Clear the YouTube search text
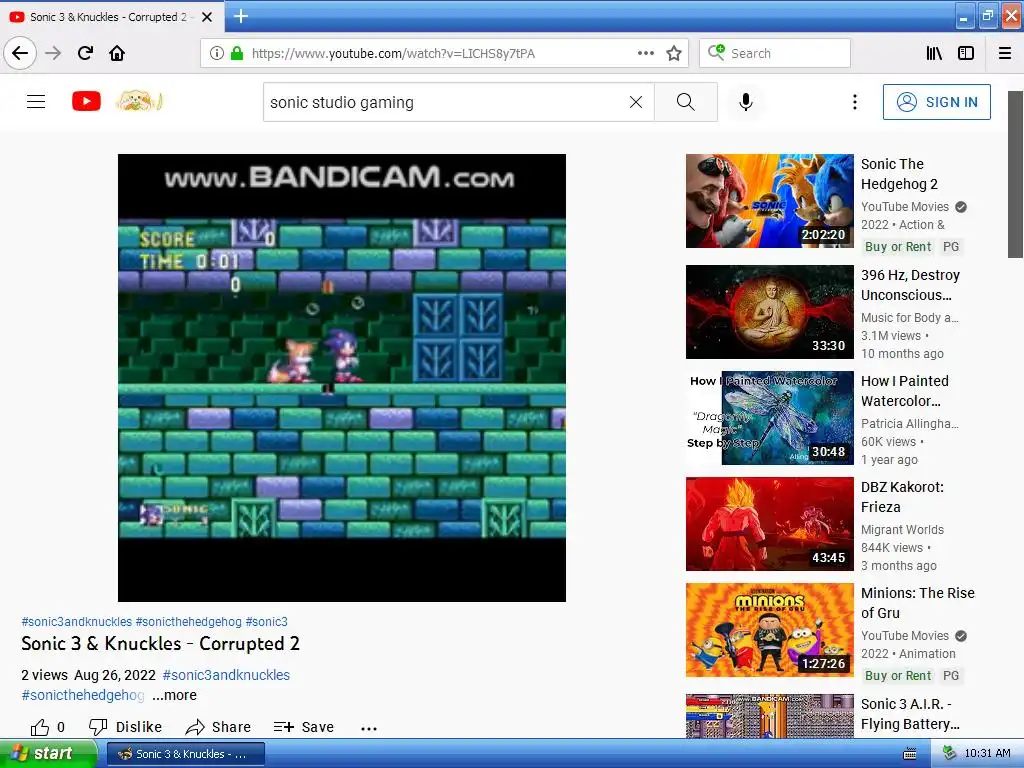 635,102
